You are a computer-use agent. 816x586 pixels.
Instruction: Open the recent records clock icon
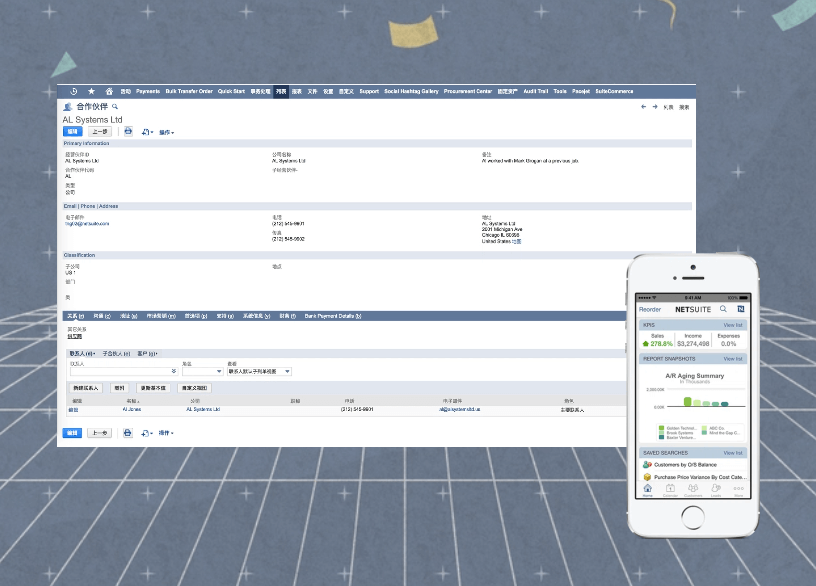click(x=73, y=91)
